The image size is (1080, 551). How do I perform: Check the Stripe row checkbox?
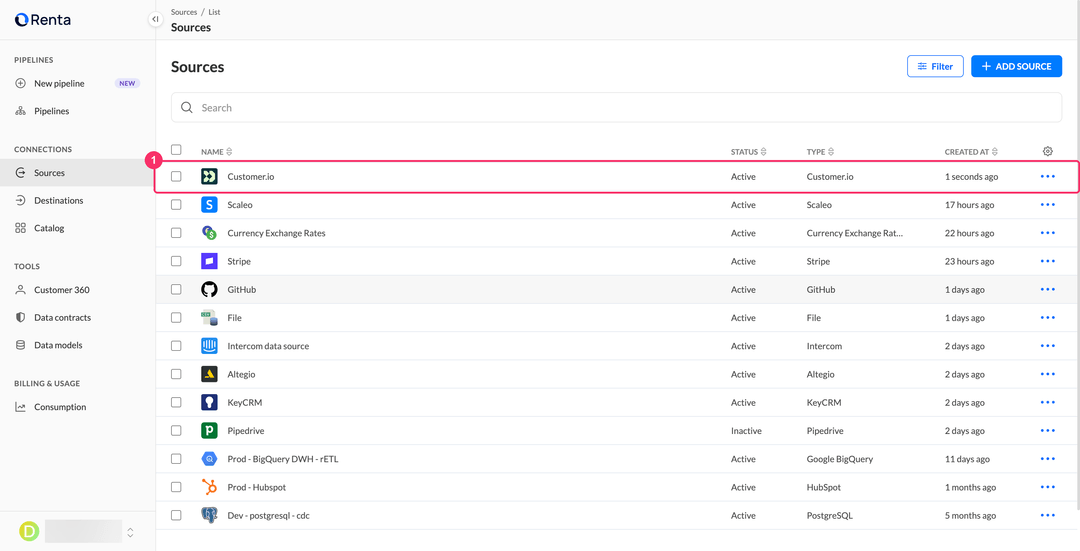(176, 261)
